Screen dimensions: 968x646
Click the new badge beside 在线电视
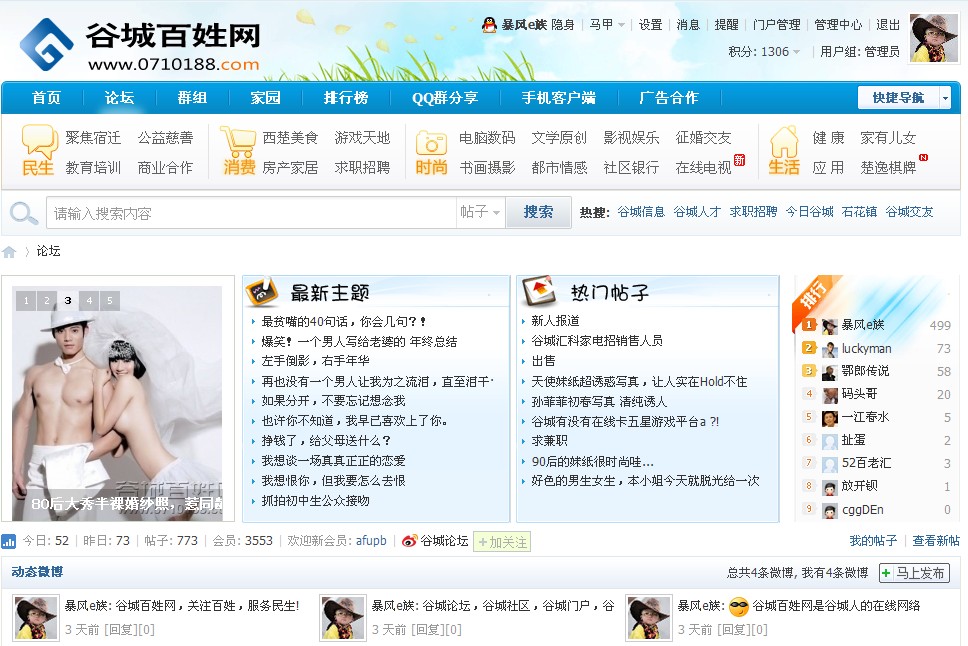click(x=739, y=160)
